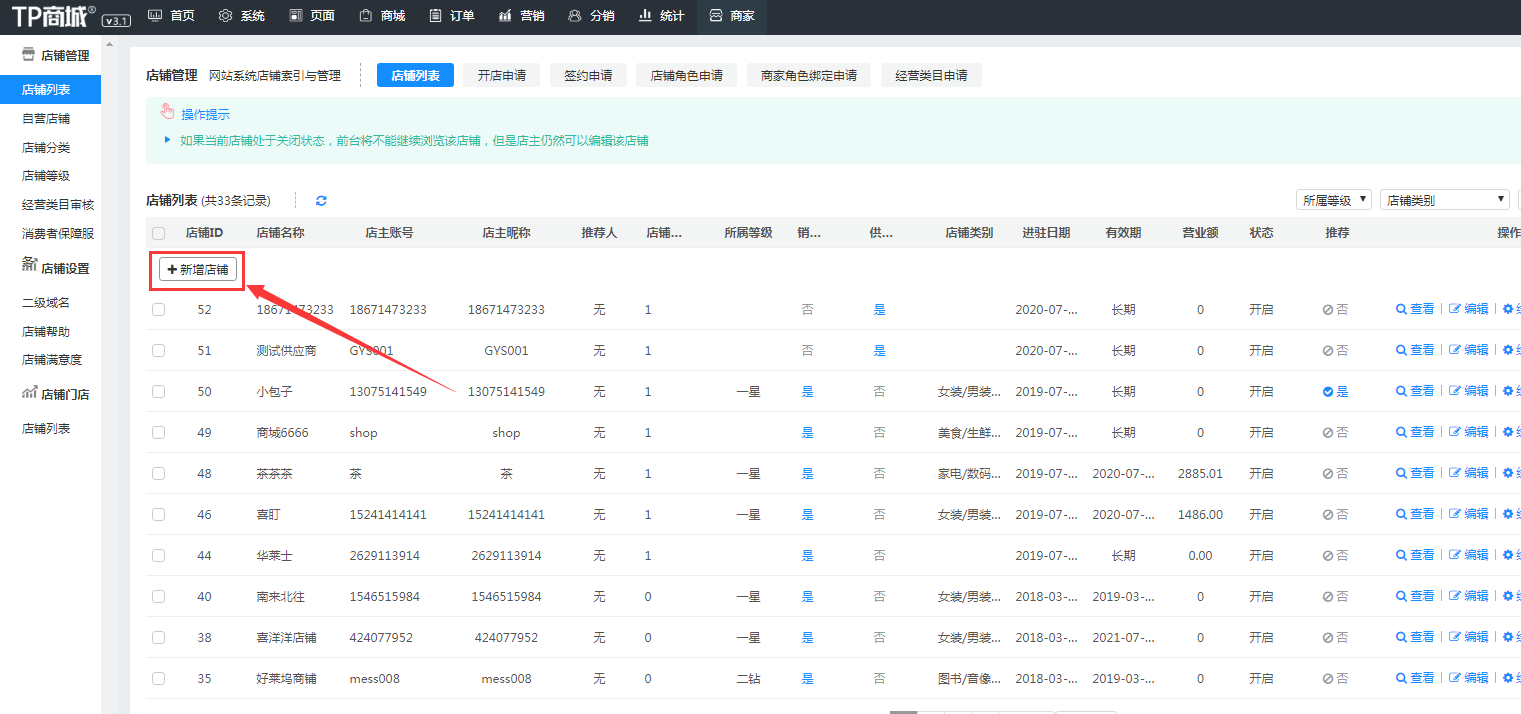Image resolution: width=1521 pixels, height=714 pixels.
Task: Click the gear icon in row 46
Action: click(x=1508, y=515)
